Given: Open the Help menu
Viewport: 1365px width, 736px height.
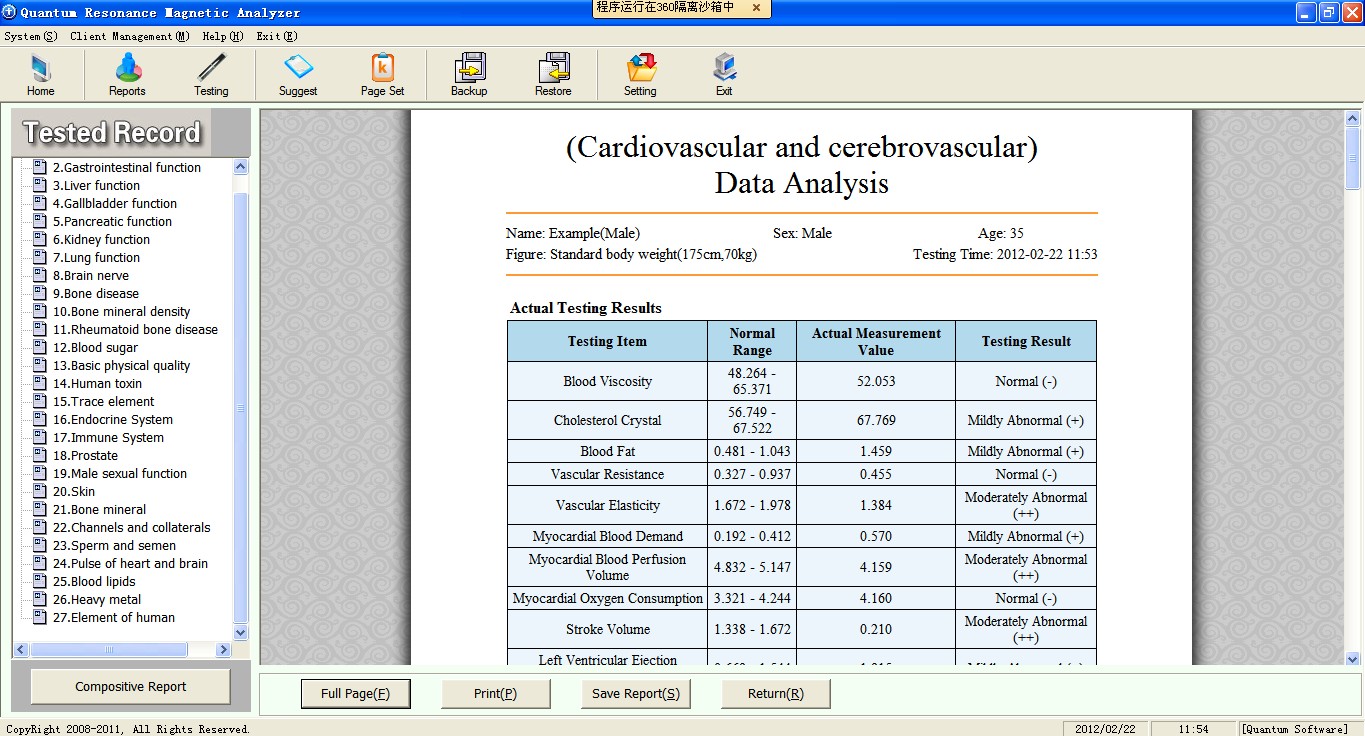Looking at the screenshot, I should 222,36.
